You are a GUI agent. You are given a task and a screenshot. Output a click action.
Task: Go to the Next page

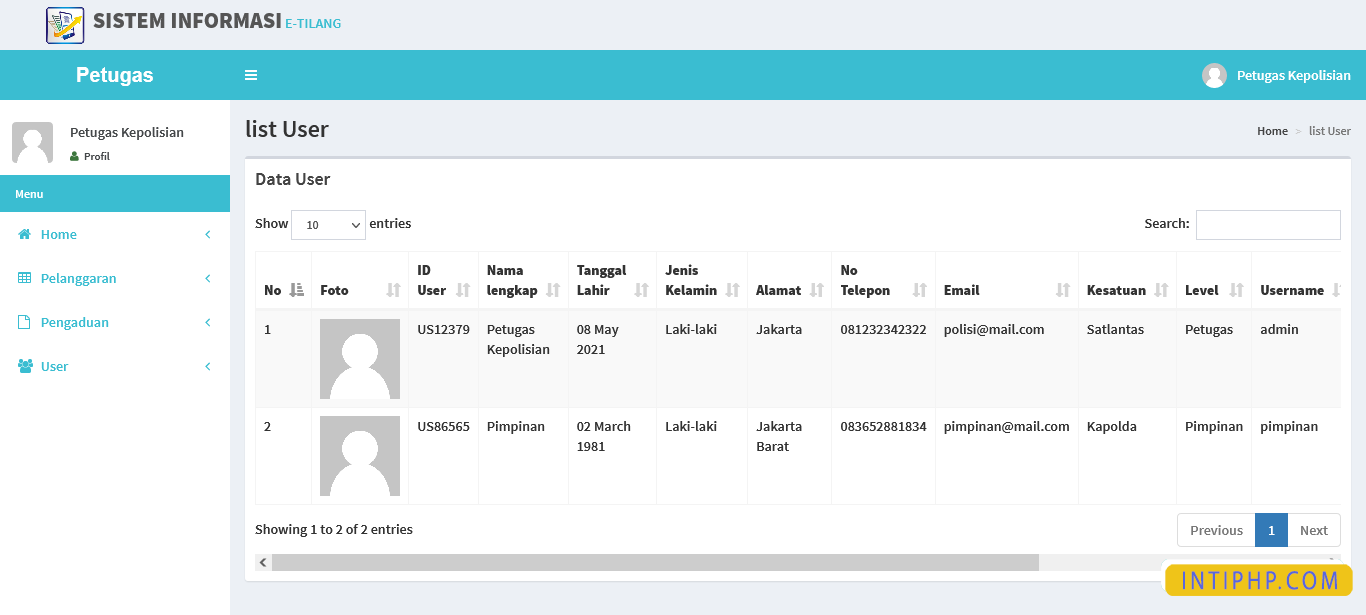[1313, 530]
